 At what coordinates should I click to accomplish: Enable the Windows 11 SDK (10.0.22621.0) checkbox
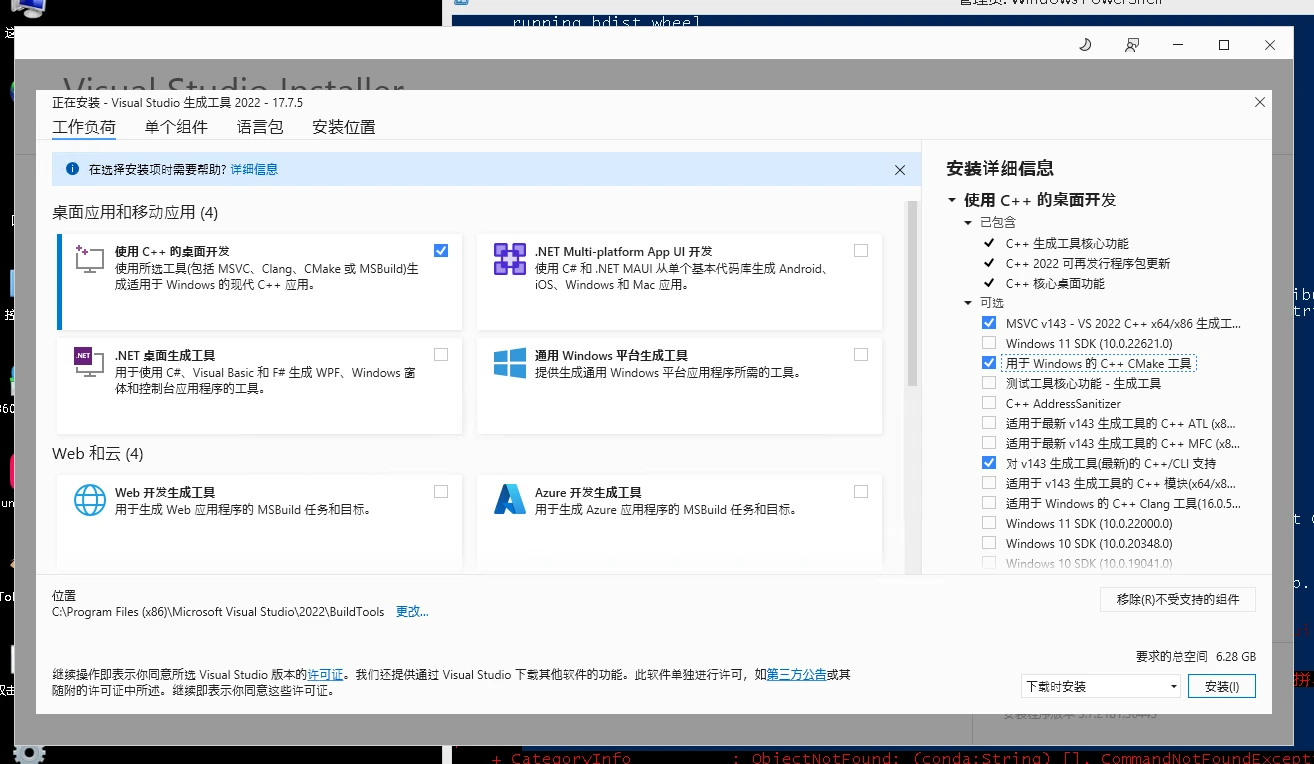(989, 343)
